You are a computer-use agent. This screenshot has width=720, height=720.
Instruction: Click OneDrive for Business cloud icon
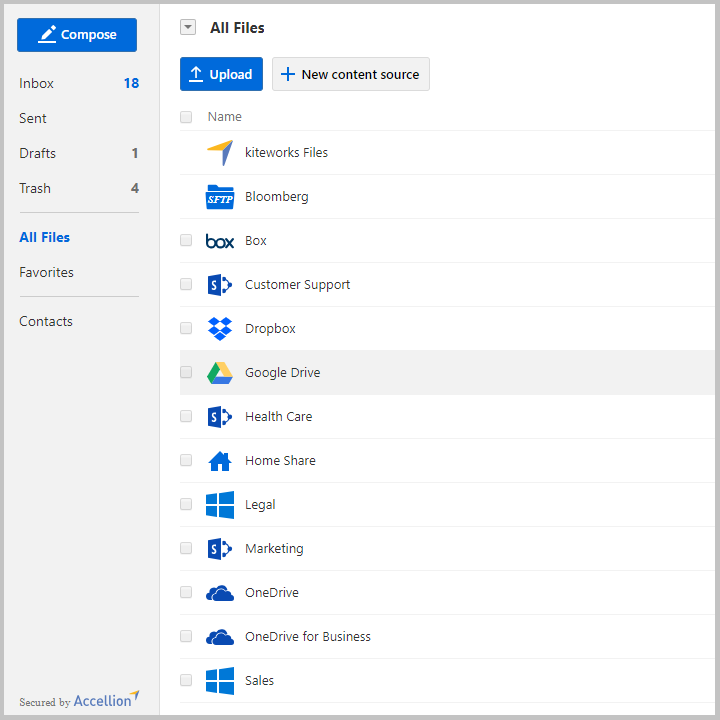[220, 637]
